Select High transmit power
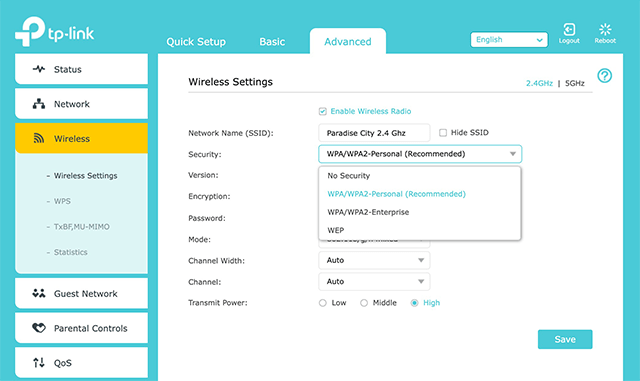The height and width of the screenshot is (381, 640). 414,303
